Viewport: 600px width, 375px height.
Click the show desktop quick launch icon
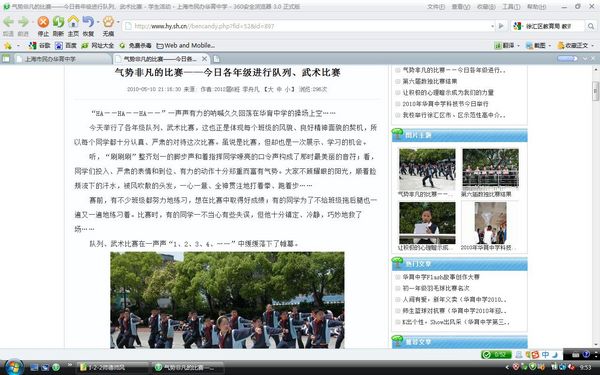tap(34, 367)
